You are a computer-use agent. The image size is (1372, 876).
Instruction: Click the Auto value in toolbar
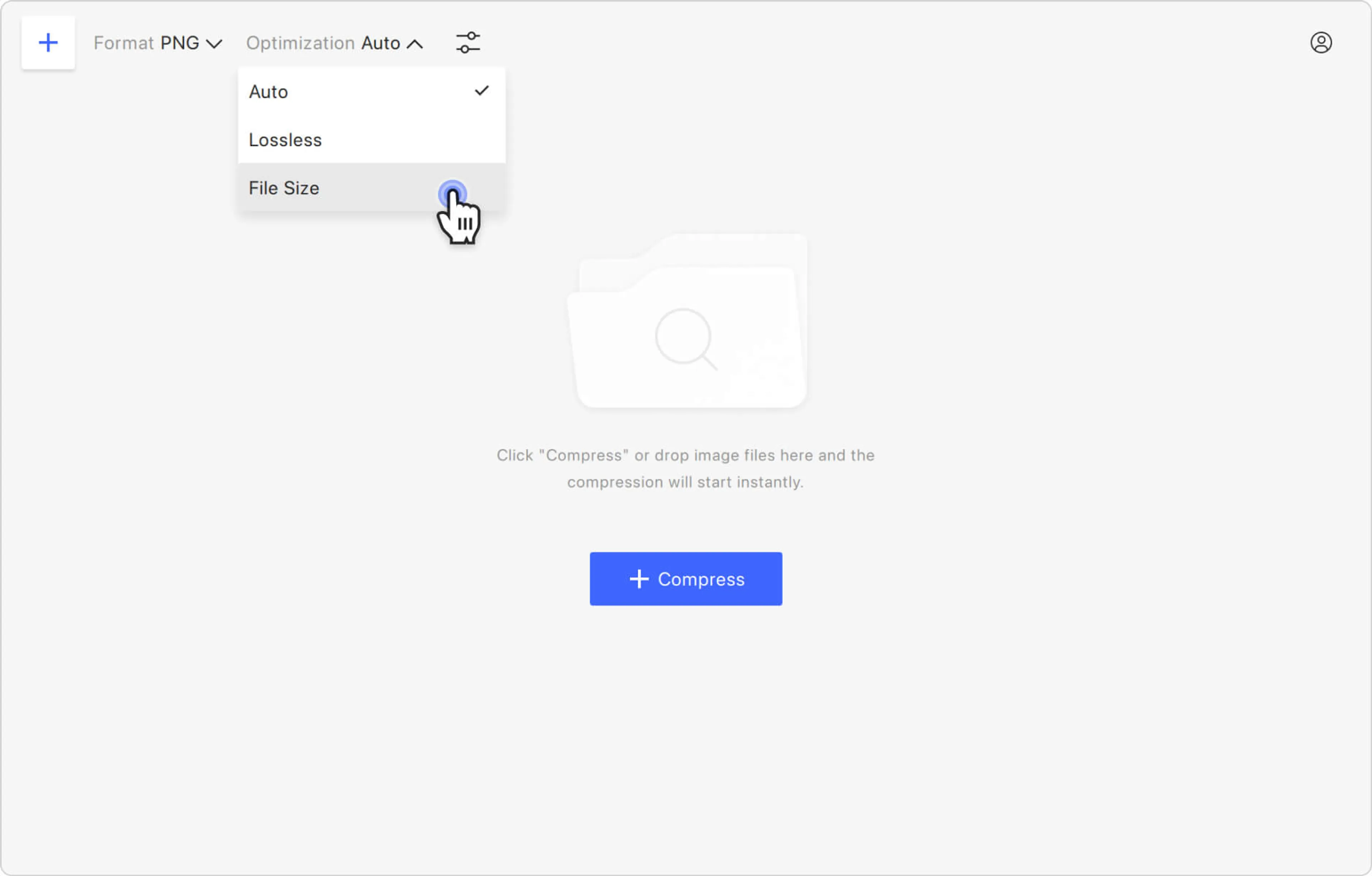coord(381,43)
